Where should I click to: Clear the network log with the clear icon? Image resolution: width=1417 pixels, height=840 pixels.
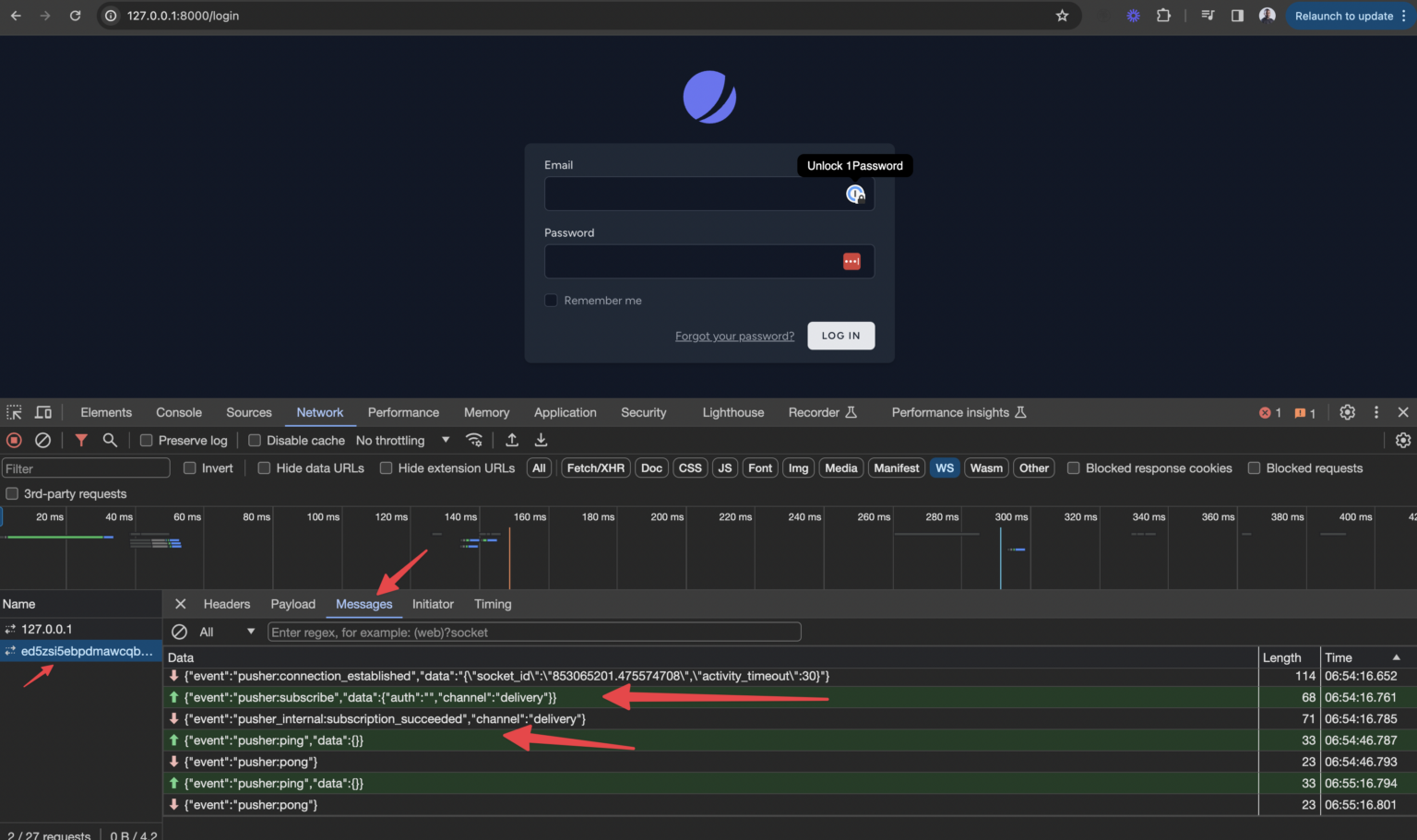pos(43,440)
